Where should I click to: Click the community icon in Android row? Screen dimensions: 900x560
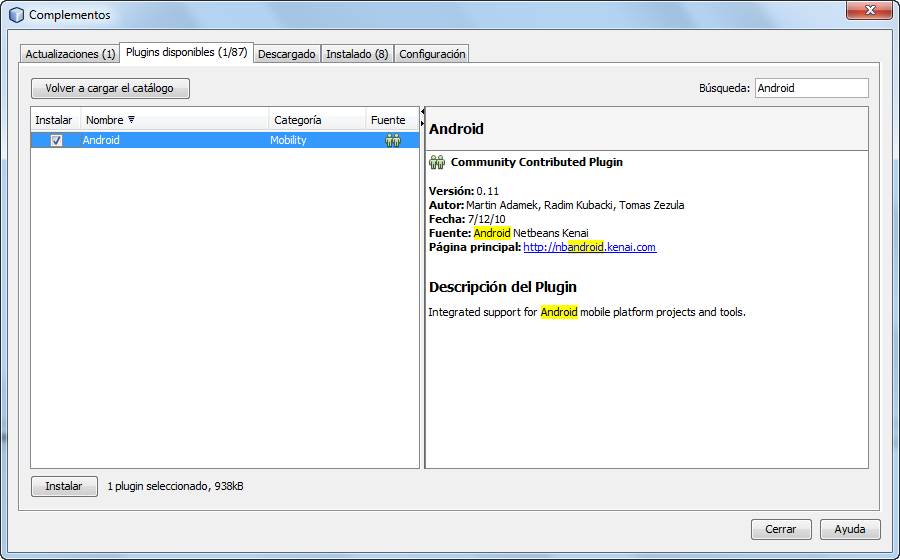pyautogui.click(x=393, y=140)
